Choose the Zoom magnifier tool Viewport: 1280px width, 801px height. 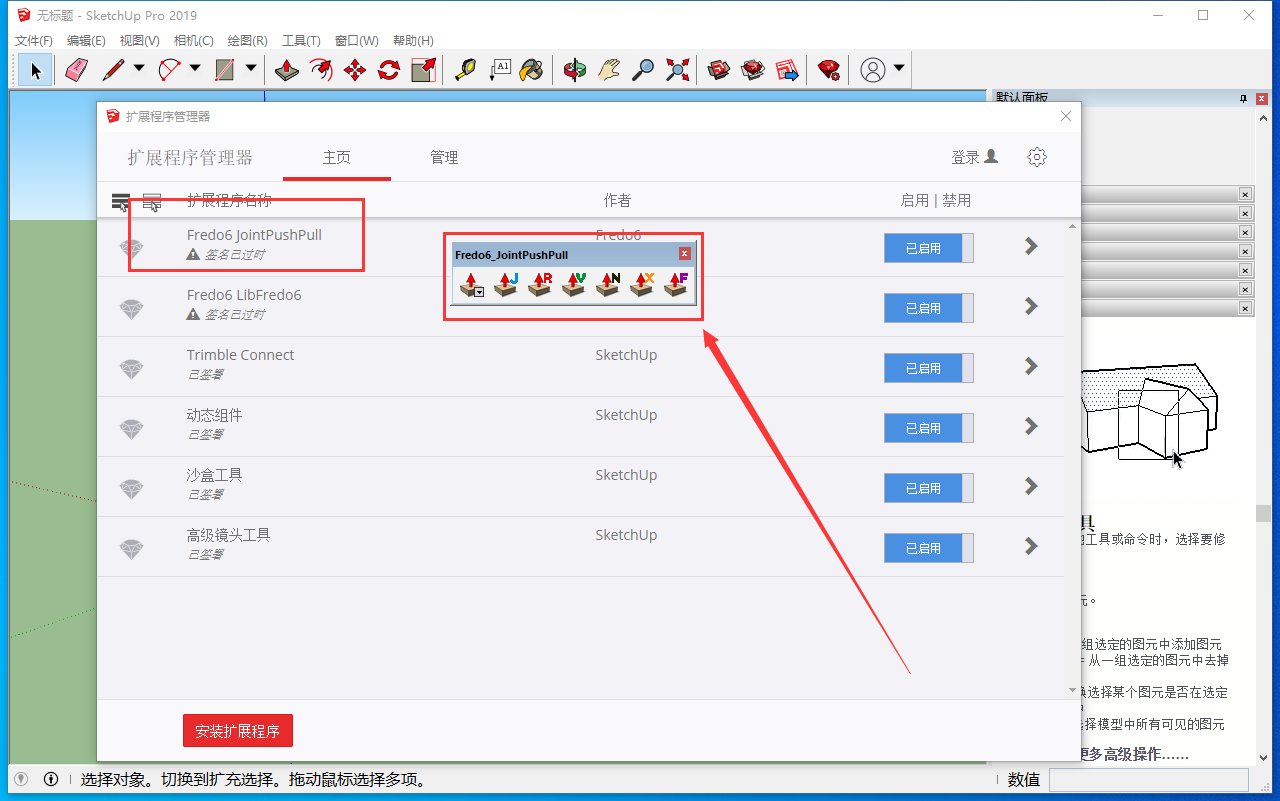coord(643,70)
